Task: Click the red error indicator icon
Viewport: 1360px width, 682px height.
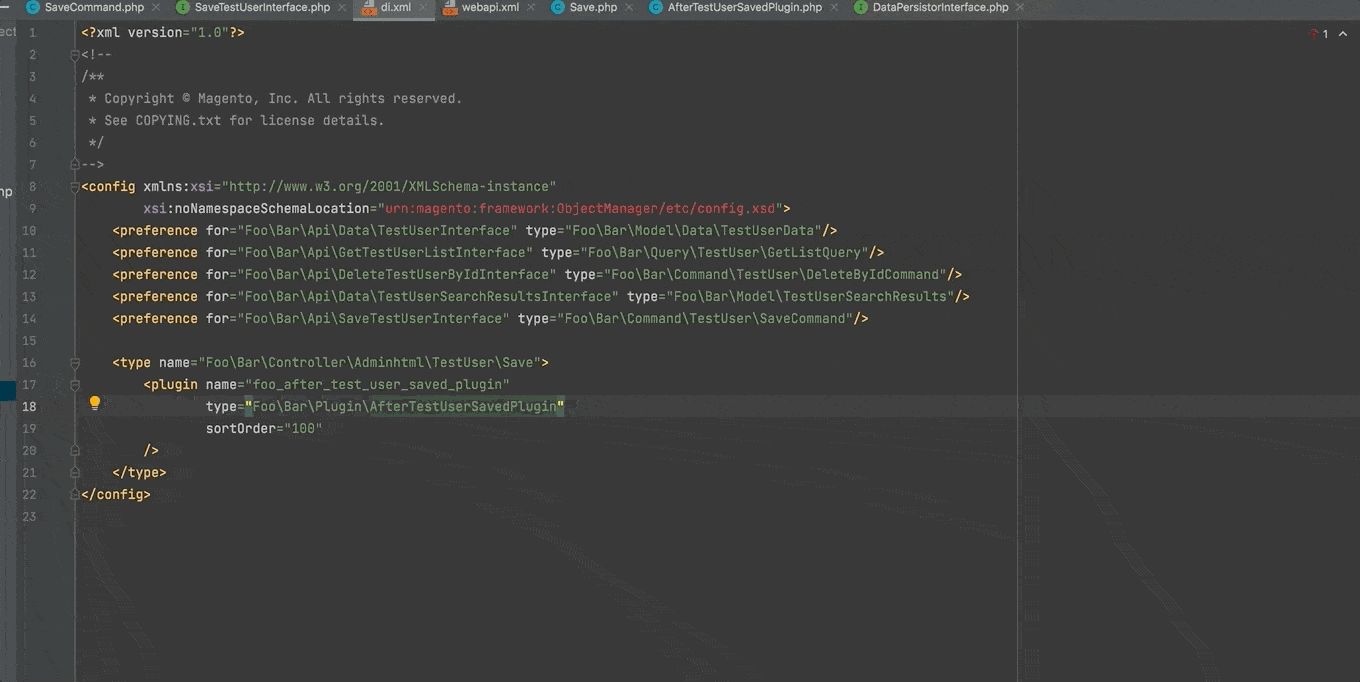Action: click(x=1312, y=34)
